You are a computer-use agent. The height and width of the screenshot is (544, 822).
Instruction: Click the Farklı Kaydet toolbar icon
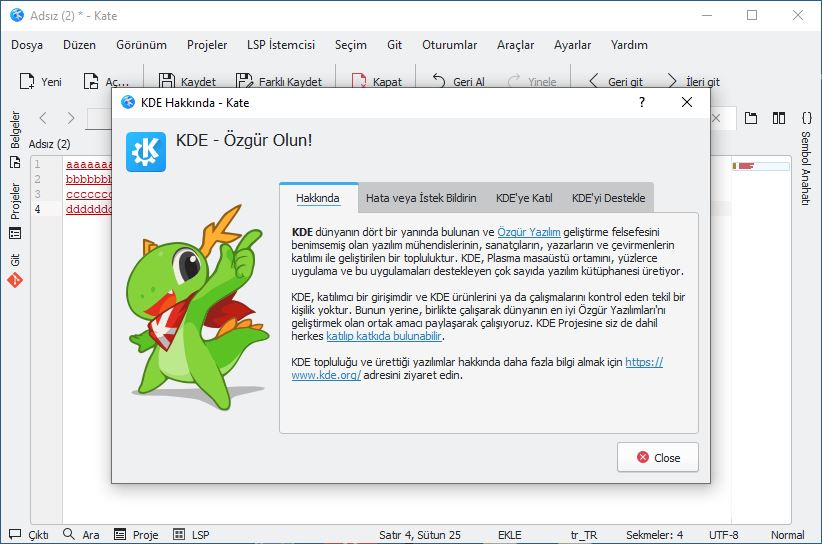coord(244,81)
